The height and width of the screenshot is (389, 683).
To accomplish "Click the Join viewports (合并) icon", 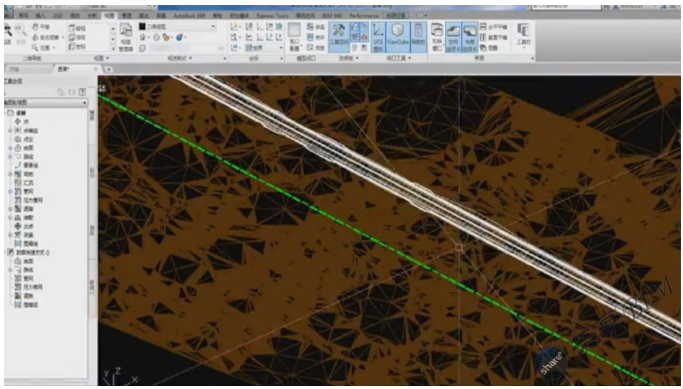I will coord(316,37).
